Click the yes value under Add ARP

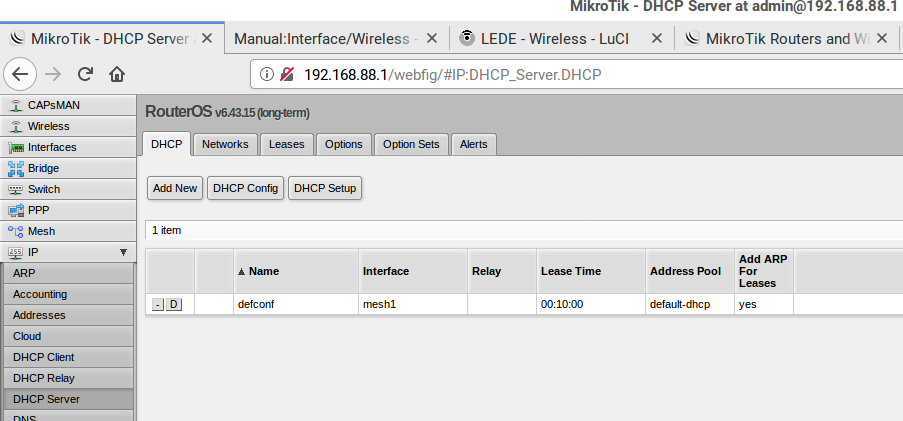748,305
